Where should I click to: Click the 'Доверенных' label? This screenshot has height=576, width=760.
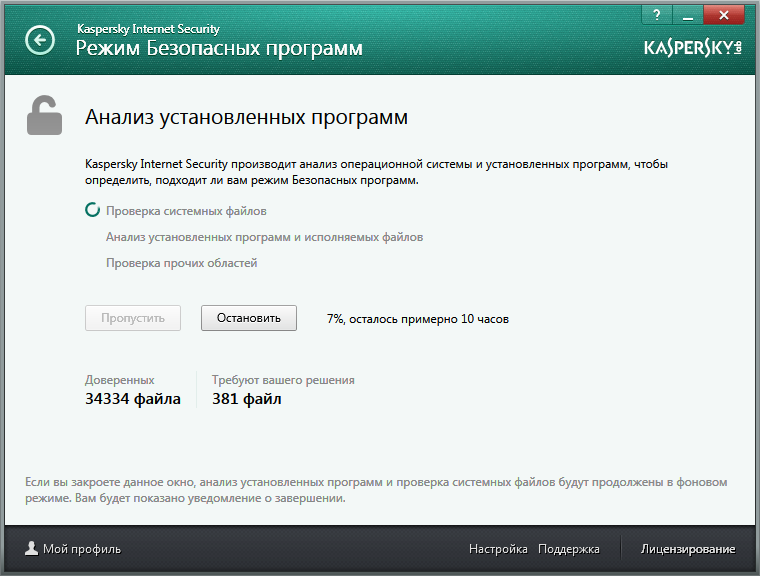point(120,380)
